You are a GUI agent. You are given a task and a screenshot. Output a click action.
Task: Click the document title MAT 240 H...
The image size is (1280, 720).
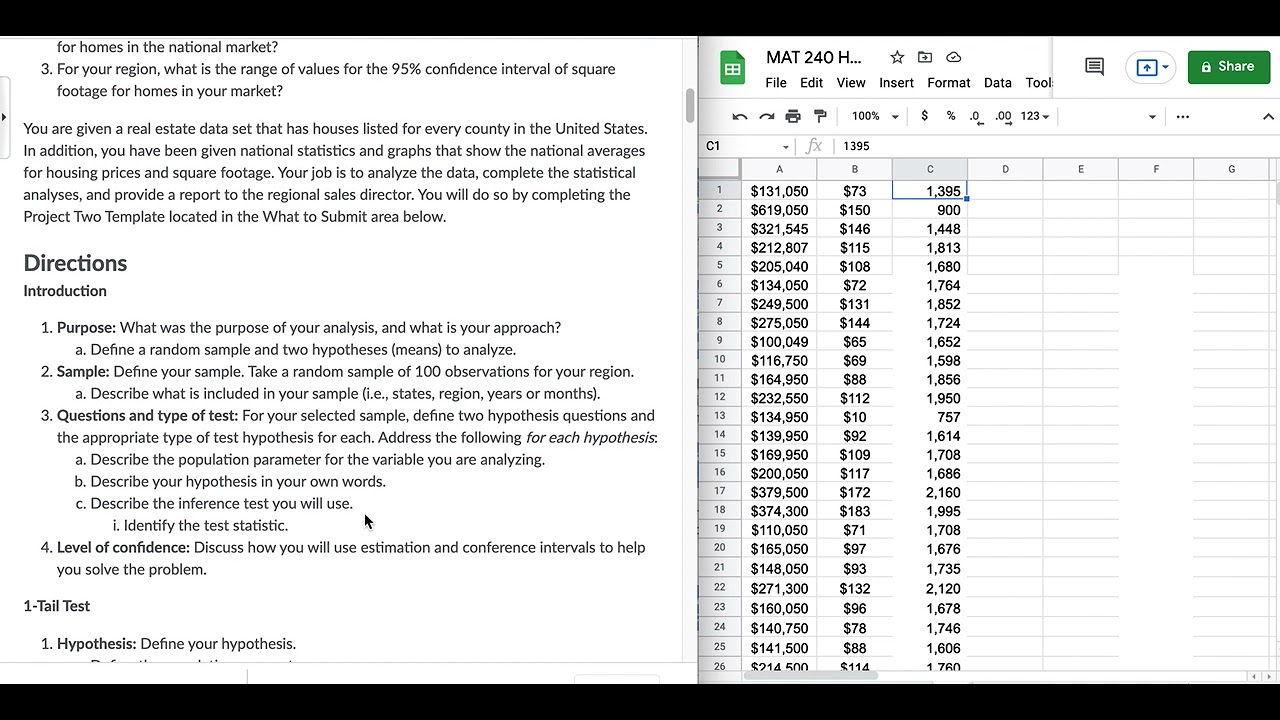(813, 57)
